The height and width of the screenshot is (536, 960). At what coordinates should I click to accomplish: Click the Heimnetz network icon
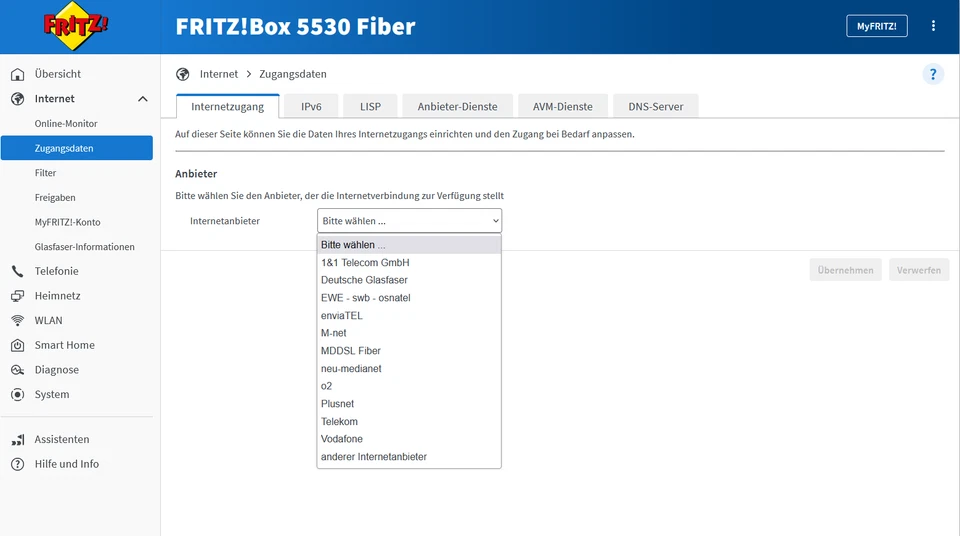click(x=18, y=296)
